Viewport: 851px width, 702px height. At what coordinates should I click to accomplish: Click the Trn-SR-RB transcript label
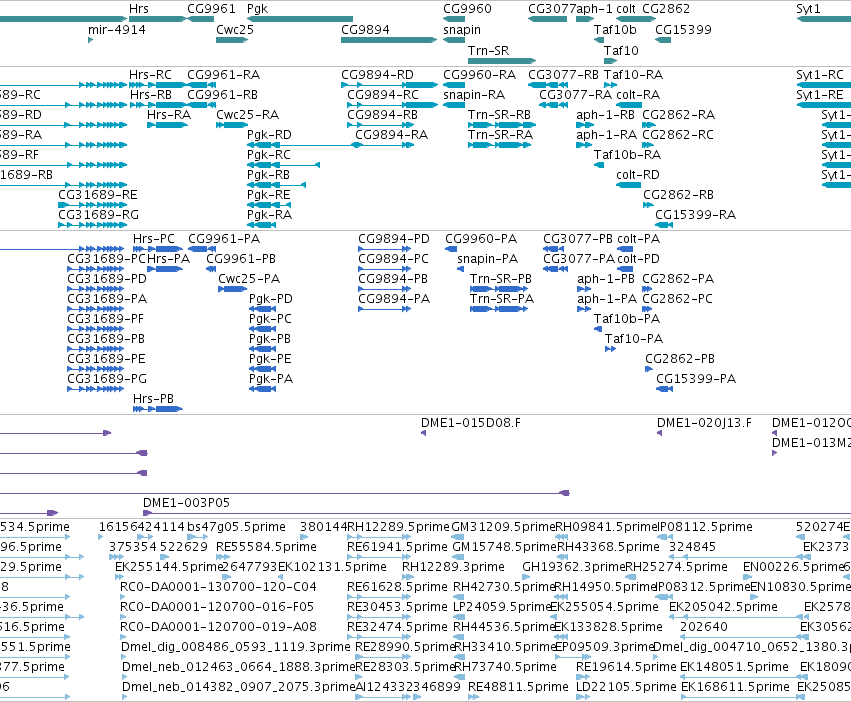point(499,115)
